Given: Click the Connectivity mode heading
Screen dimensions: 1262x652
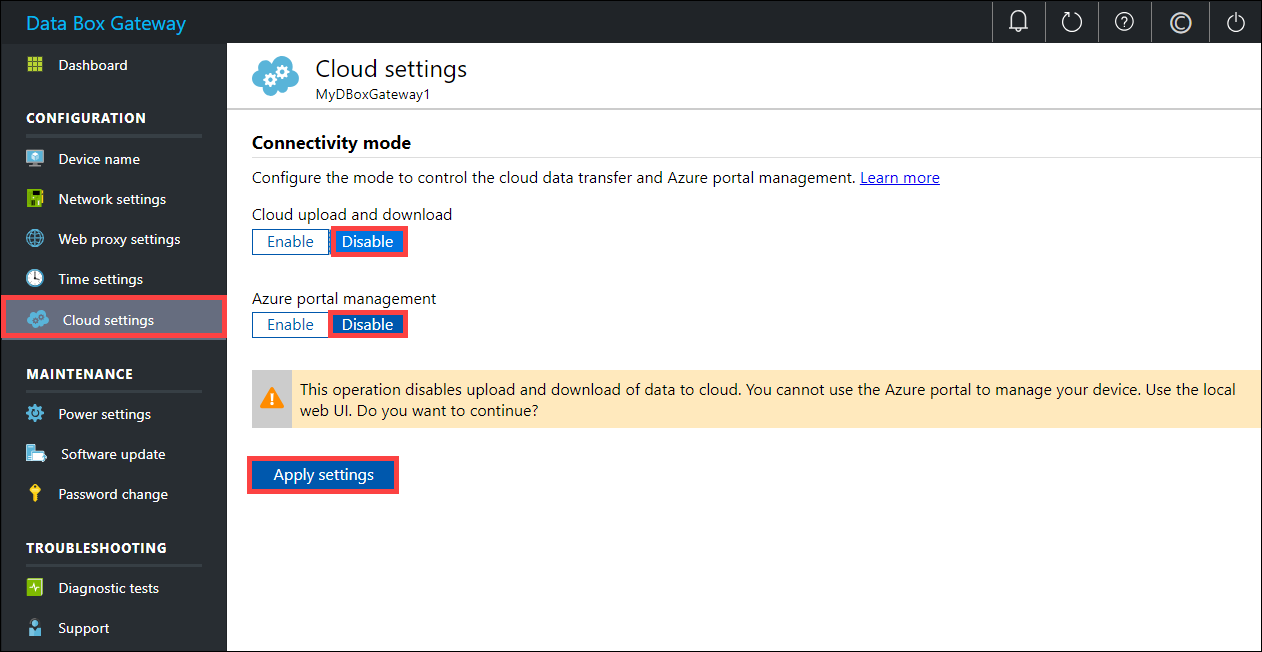Looking at the screenshot, I should click(x=331, y=143).
